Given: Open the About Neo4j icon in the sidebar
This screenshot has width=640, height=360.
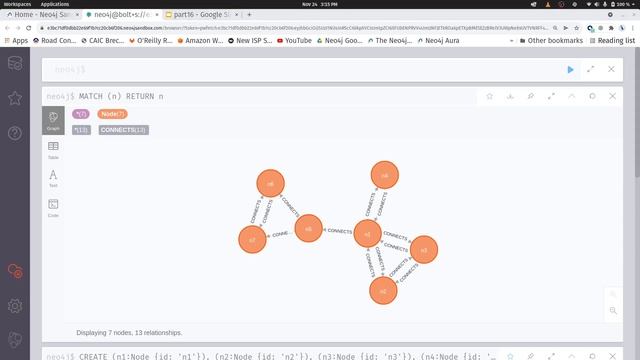Looking at the screenshot, I should (x=15, y=340).
